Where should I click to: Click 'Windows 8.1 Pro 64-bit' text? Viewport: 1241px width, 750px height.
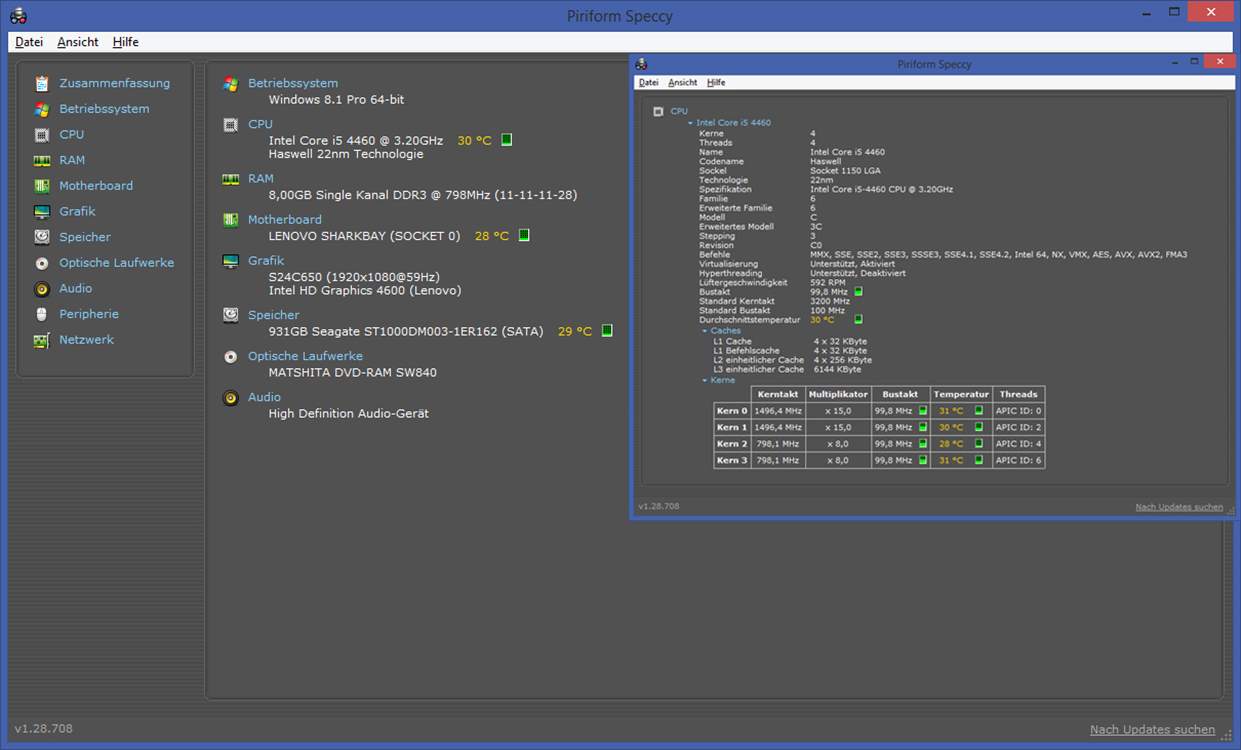coord(336,100)
